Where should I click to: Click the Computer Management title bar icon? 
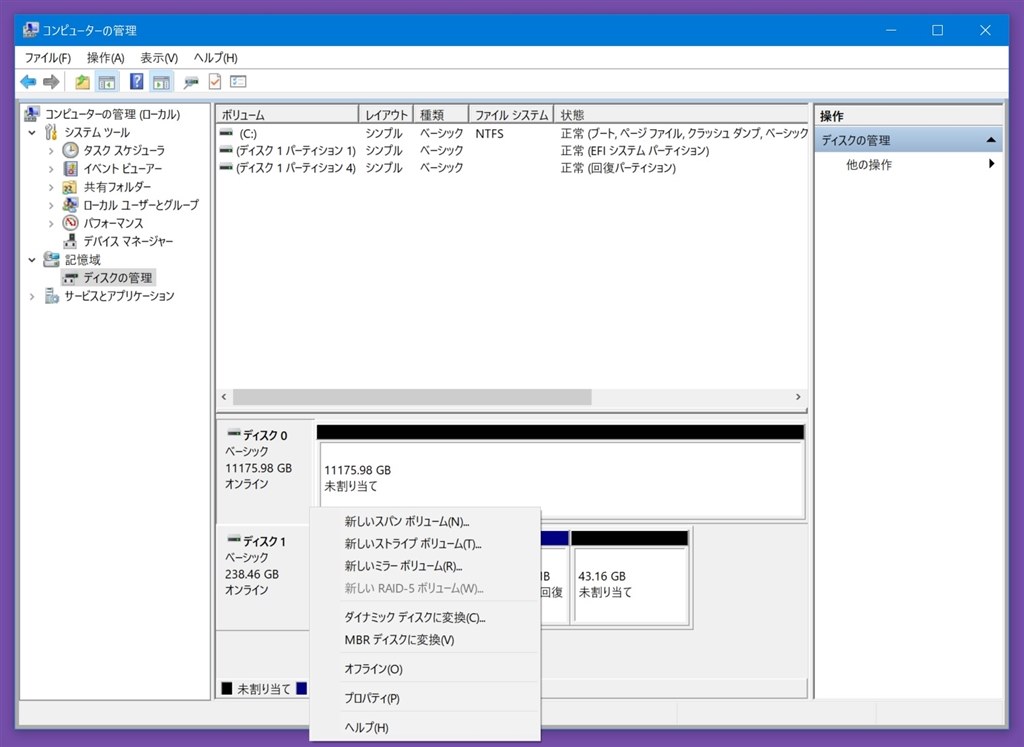coord(31,30)
